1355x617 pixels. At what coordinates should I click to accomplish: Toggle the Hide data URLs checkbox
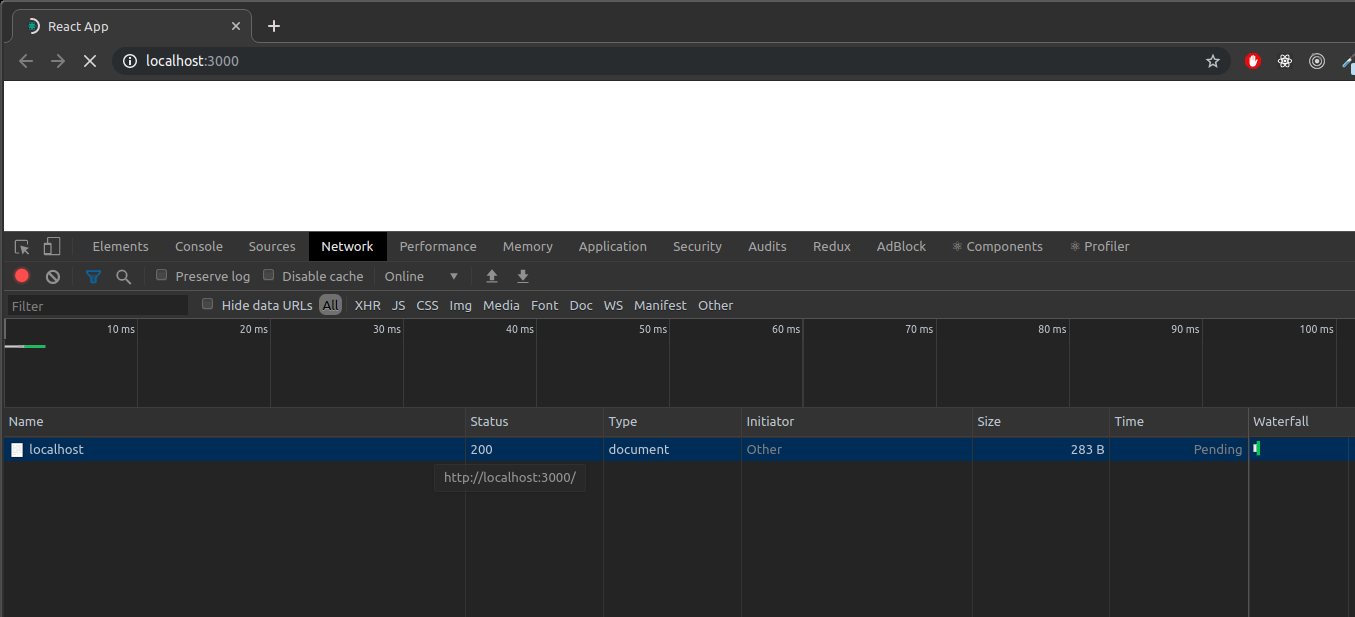pyautogui.click(x=207, y=304)
